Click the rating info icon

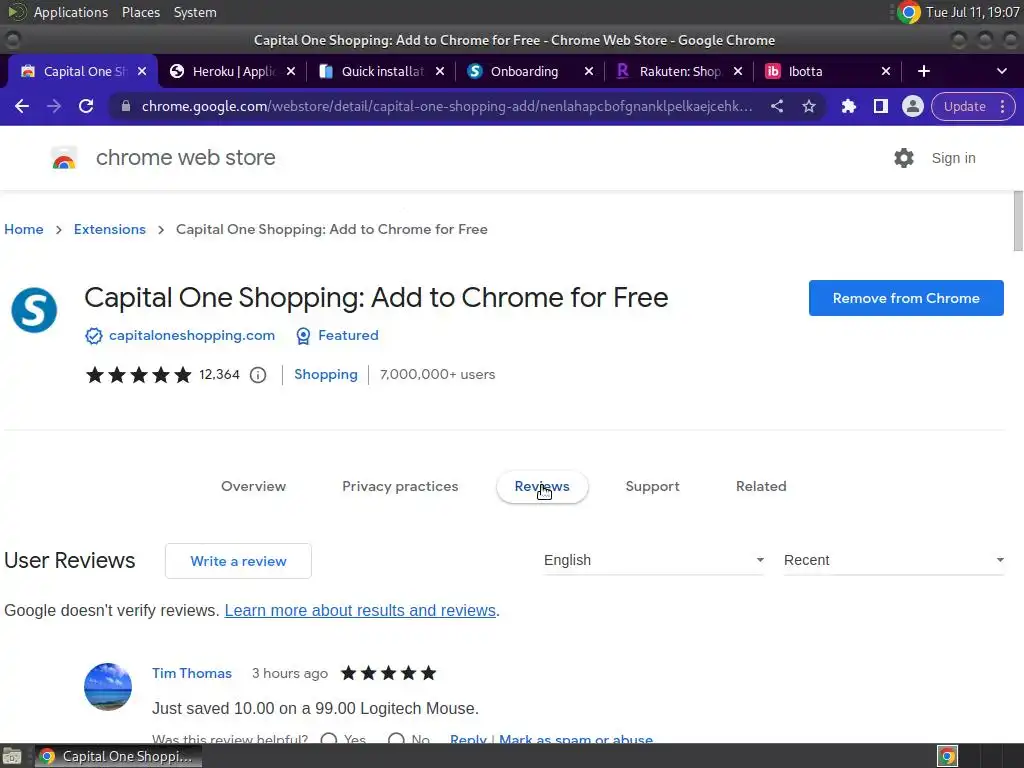coord(258,375)
